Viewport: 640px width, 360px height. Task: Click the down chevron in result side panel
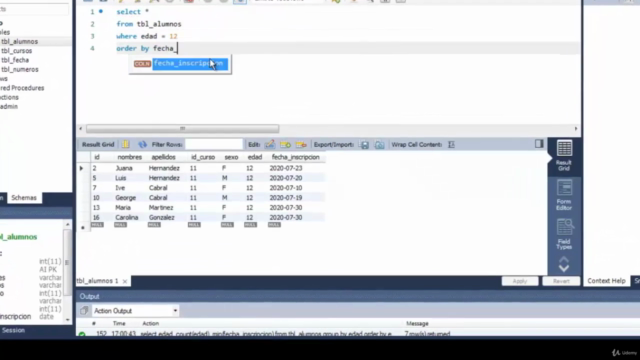click(564, 268)
